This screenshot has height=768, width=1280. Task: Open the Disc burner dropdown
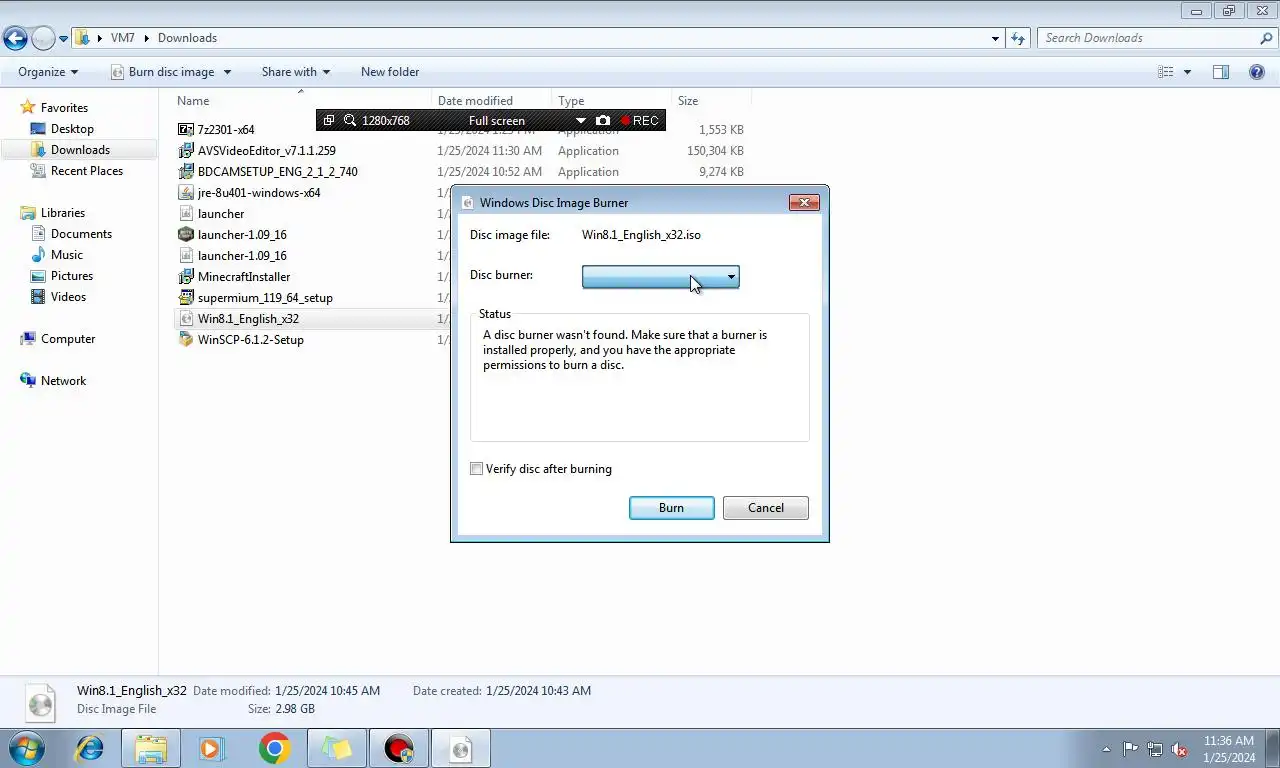pyautogui.click(x=660, y=277)
